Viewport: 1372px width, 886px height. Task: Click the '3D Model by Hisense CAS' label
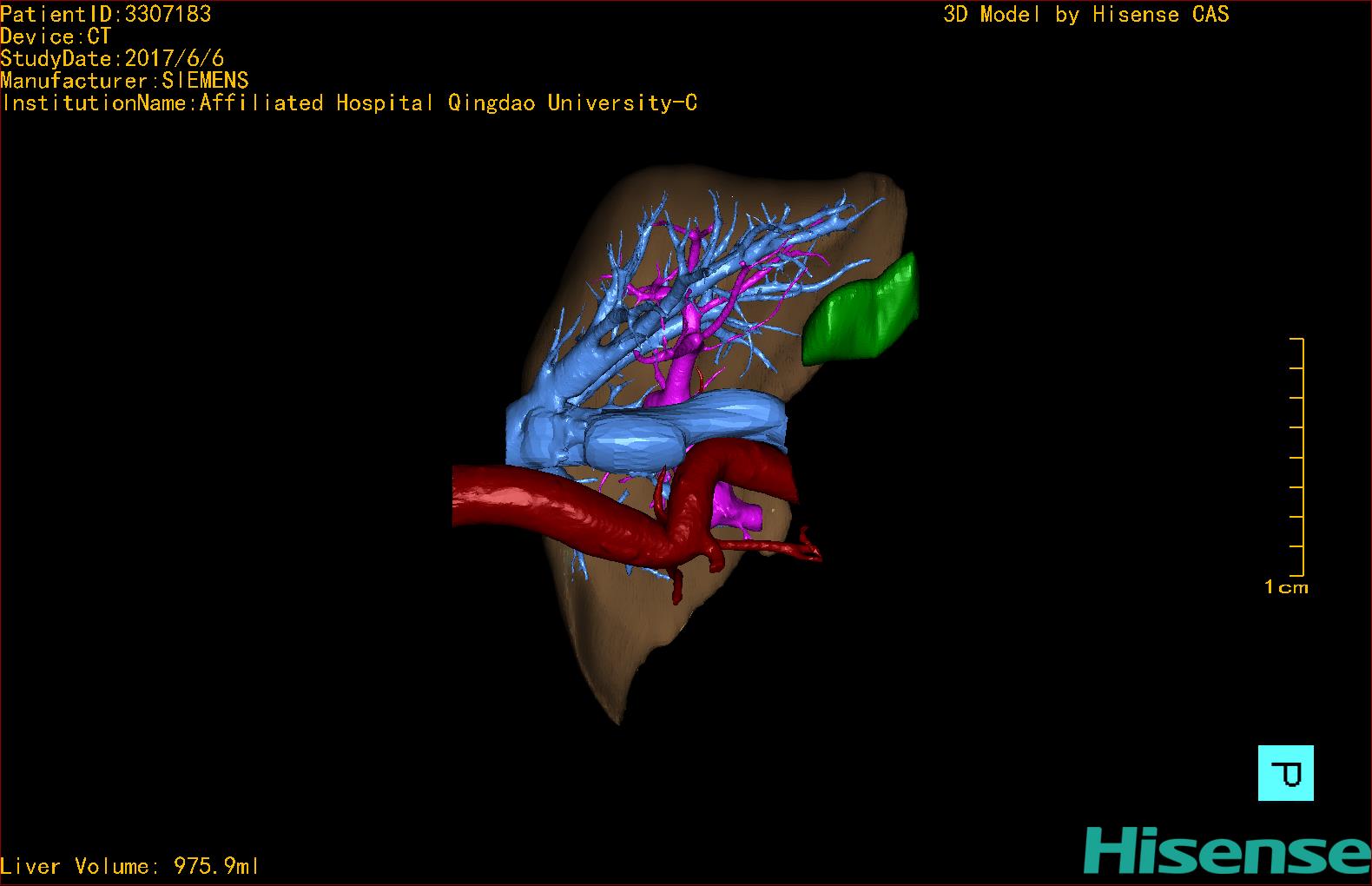point(1086,15)
